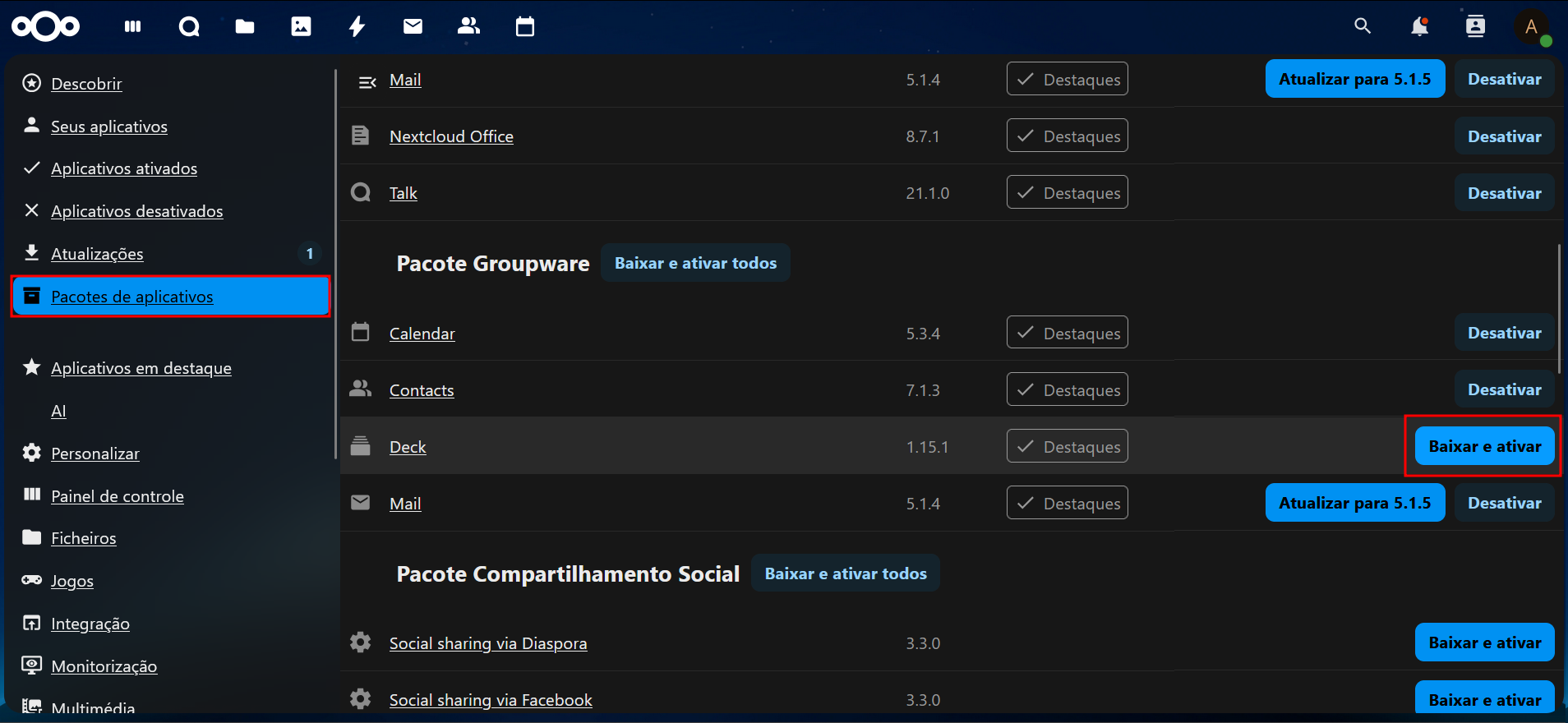Open the contacts menu icon in header

pyautogui.click(x=1475, y=26)
